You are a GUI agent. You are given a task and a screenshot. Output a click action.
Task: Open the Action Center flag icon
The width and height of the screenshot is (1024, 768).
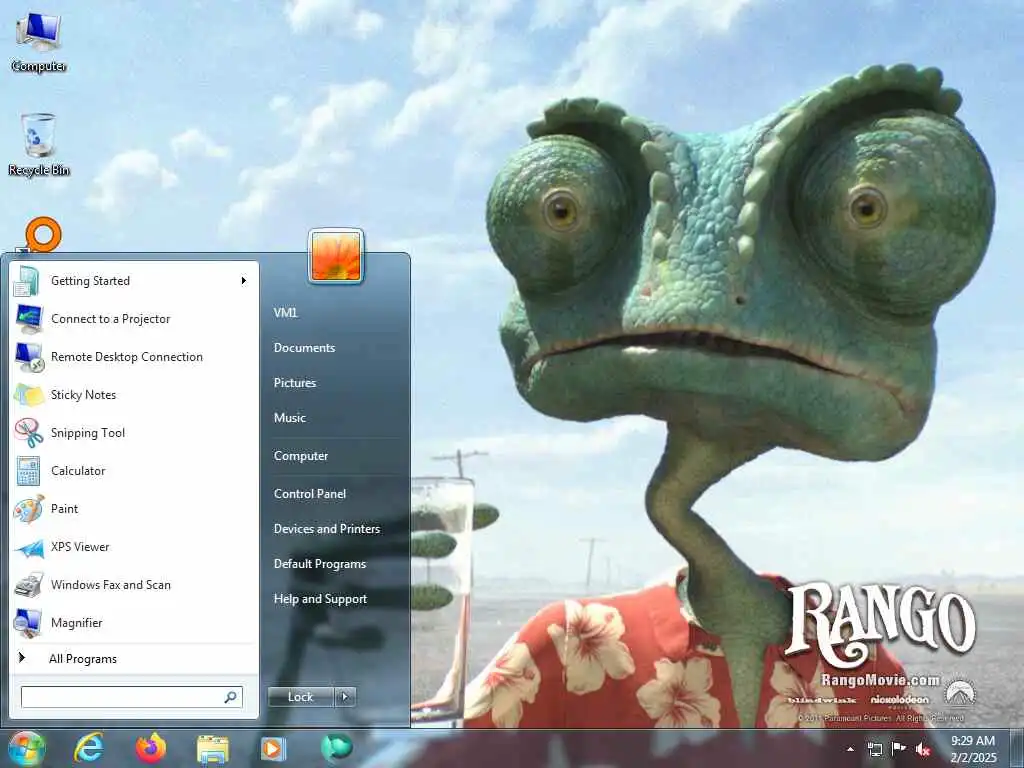[899, 748]
